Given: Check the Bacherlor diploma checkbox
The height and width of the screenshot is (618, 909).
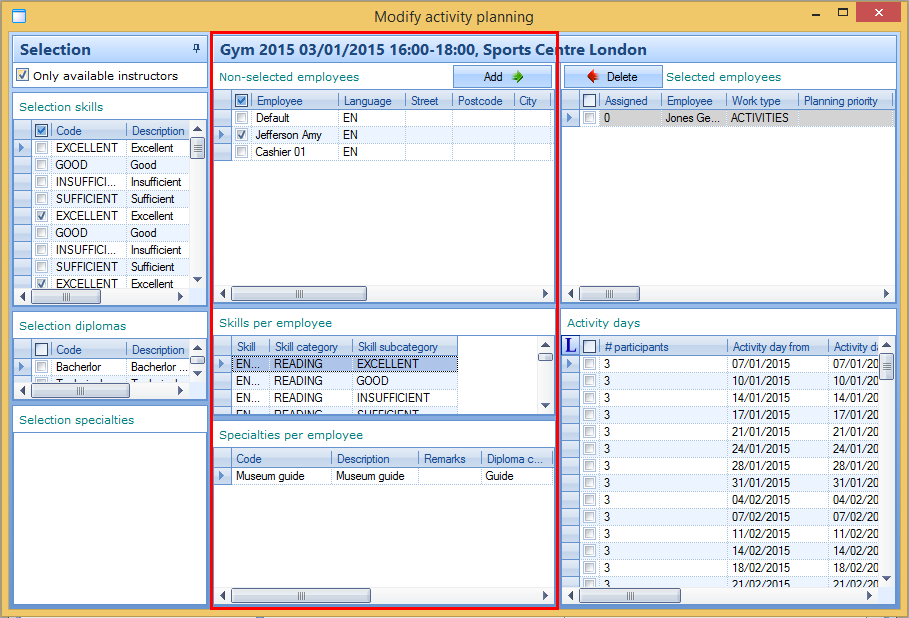Looking at the screenshot, I should point(42,367).
